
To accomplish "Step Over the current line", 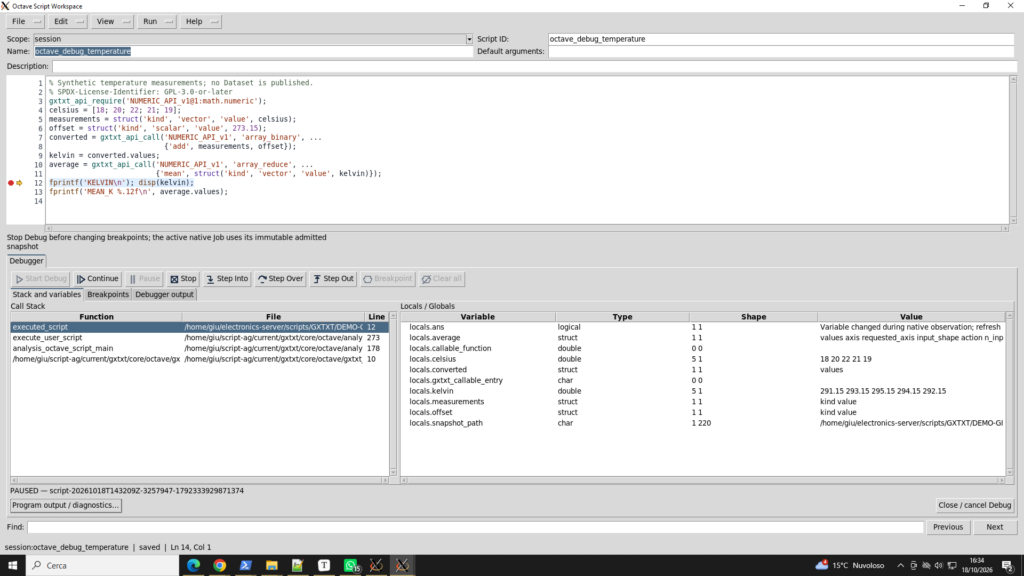I will [280, 279].
